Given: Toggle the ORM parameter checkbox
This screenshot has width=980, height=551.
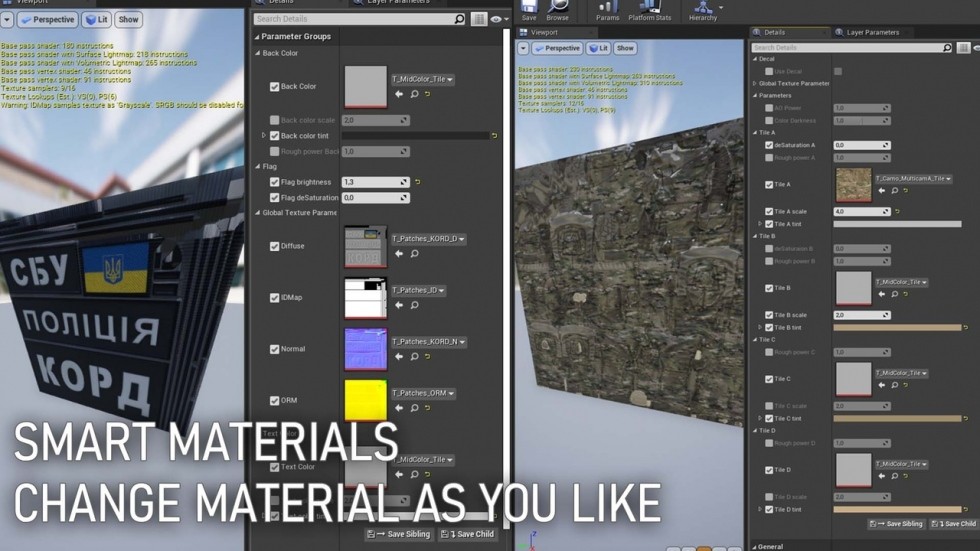Looking at the screenshot, I should (274, 400).
